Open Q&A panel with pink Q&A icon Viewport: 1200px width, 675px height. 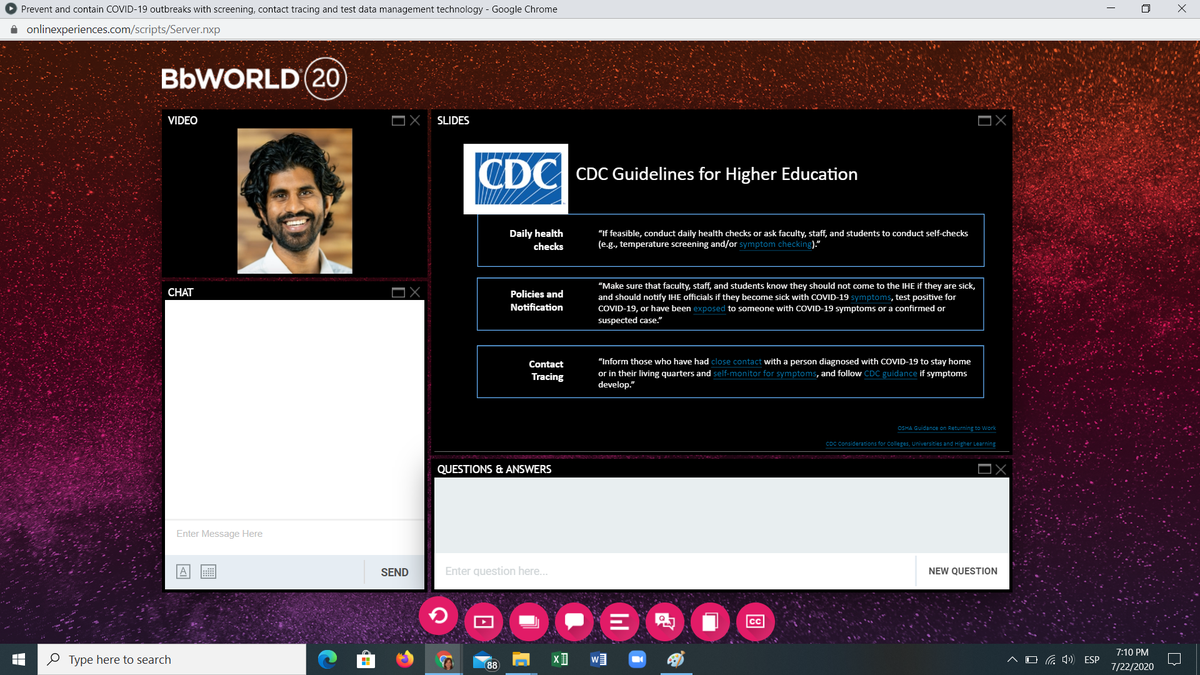(664, 622)
